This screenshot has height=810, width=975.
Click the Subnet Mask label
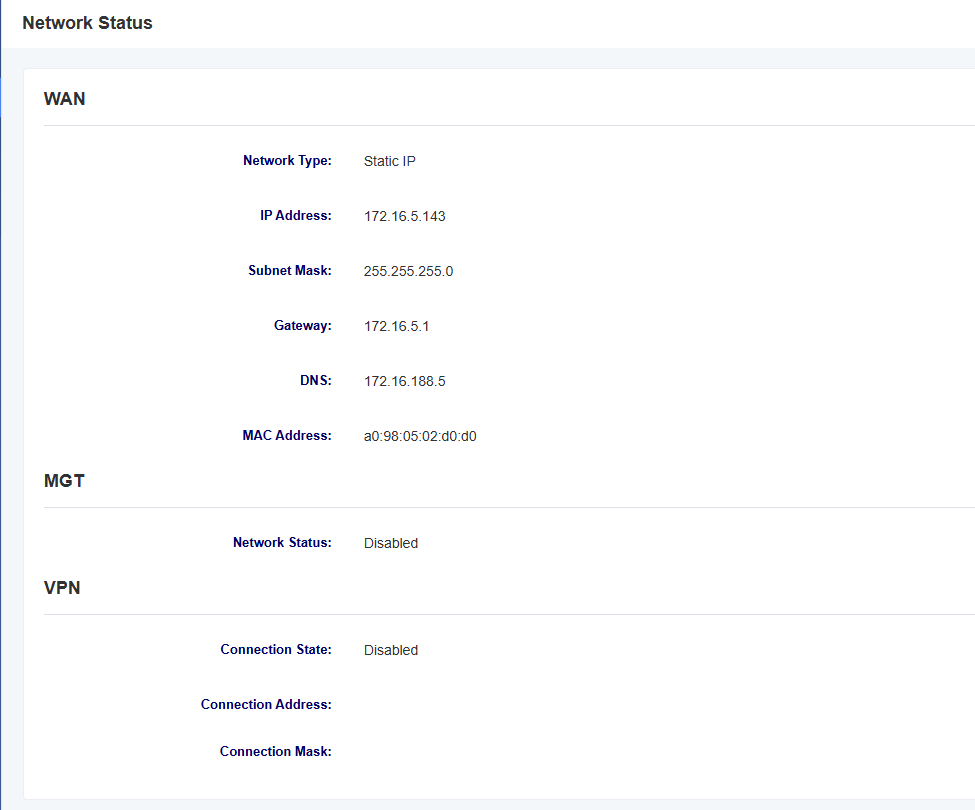(x=290, y=270)
